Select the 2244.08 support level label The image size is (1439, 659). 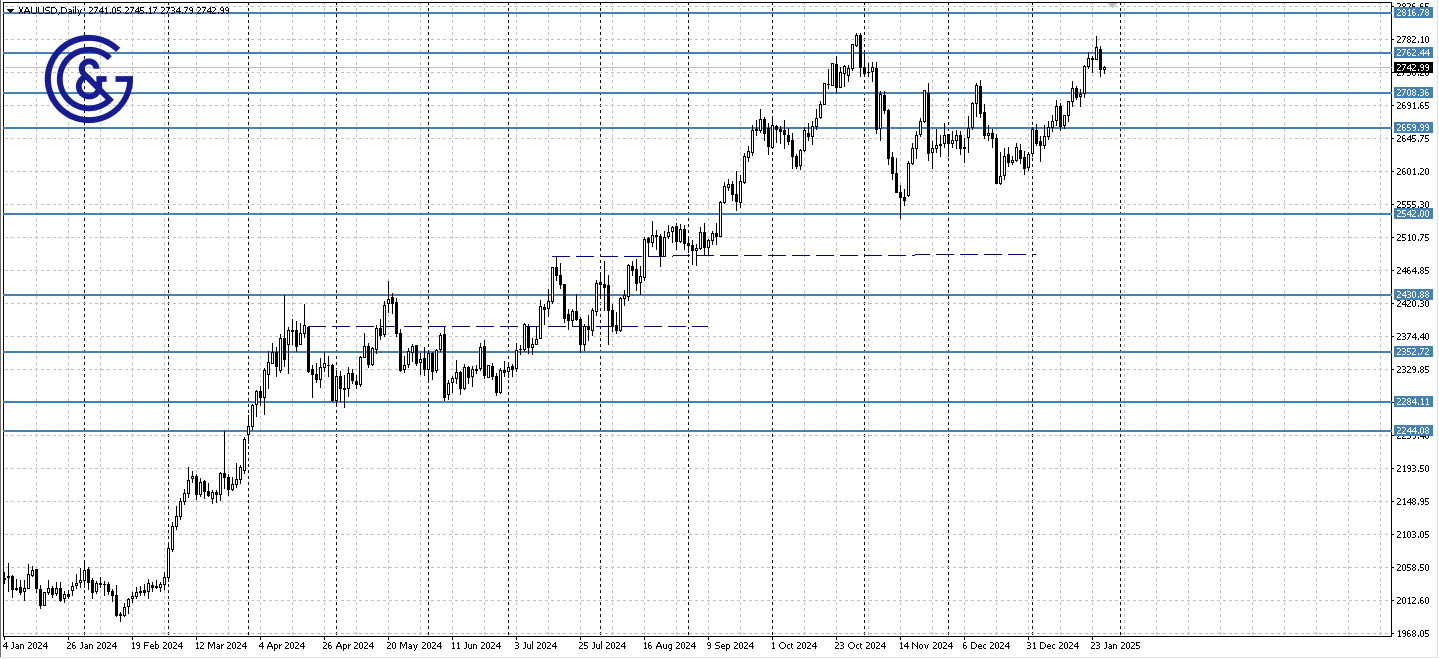pyautogui.click(x=1415, y=430)
